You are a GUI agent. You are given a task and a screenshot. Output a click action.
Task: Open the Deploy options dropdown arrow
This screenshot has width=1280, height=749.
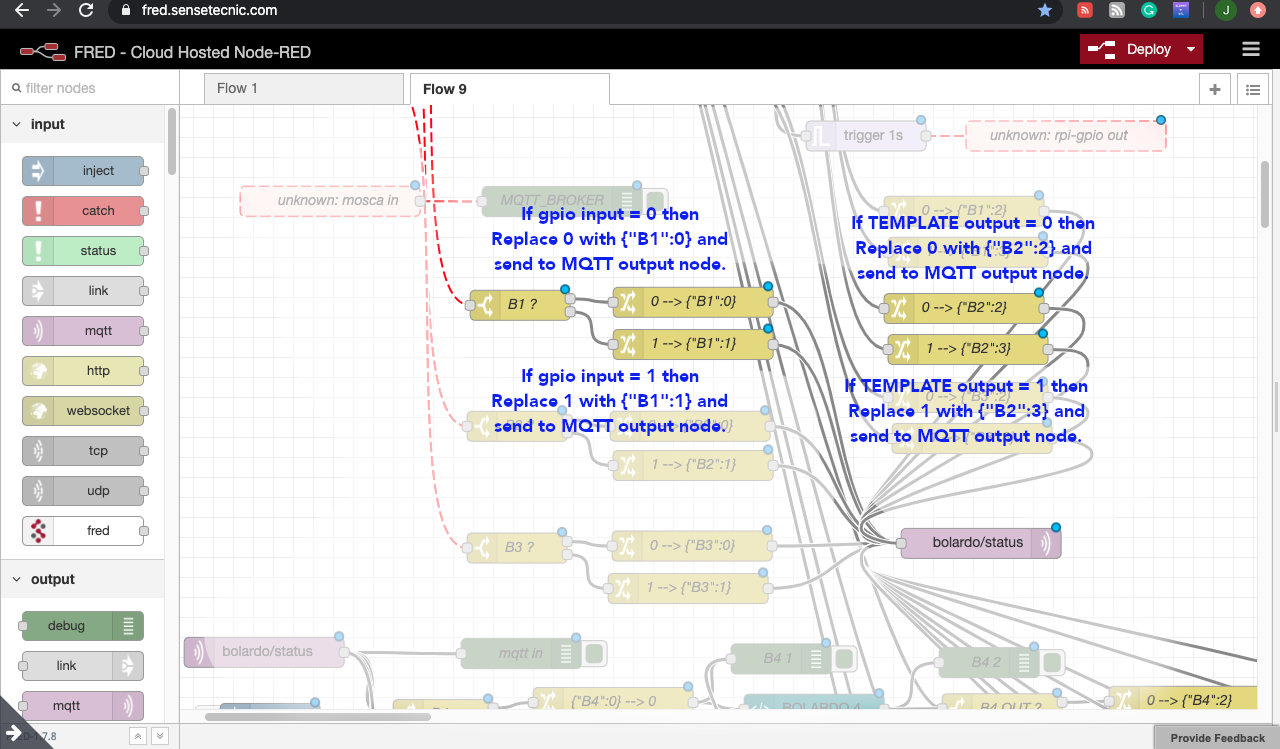[1190, 48]
